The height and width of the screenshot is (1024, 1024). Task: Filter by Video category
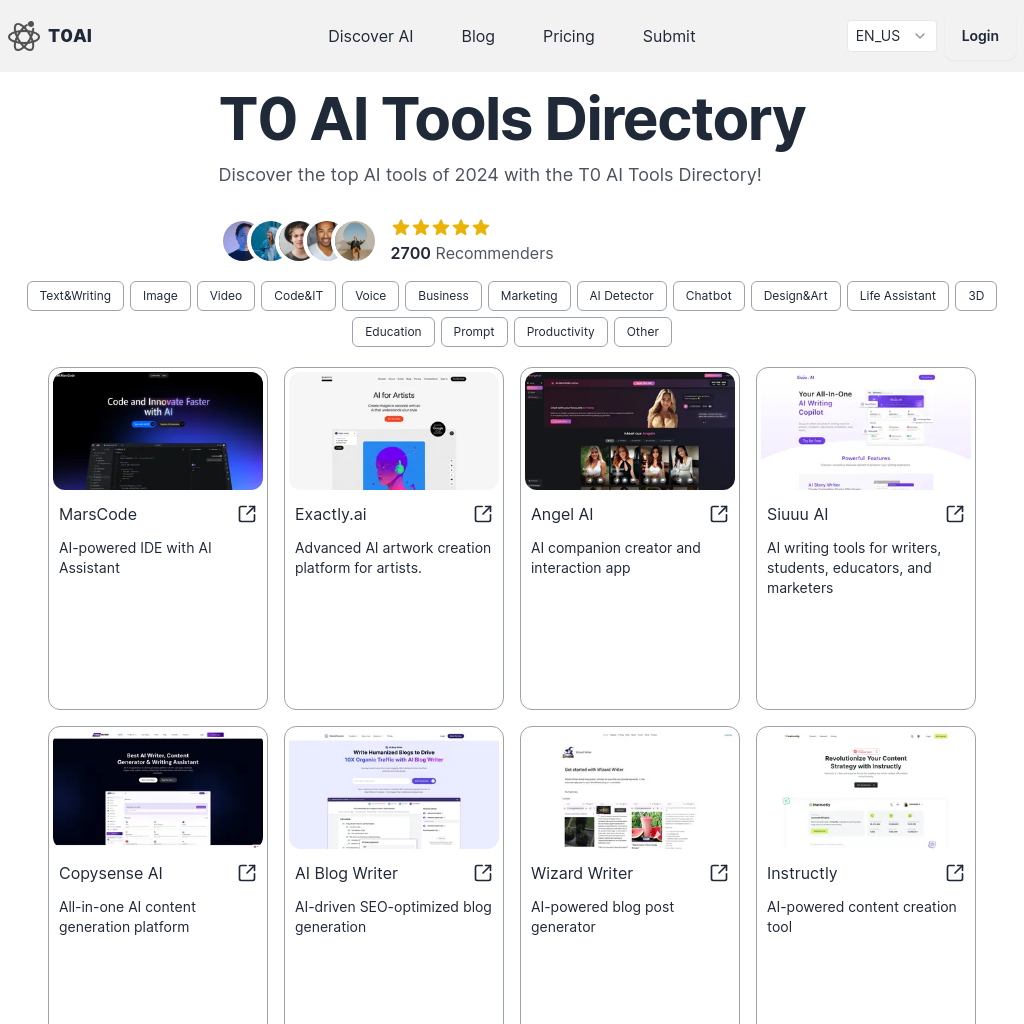click(x=226, y=296)
